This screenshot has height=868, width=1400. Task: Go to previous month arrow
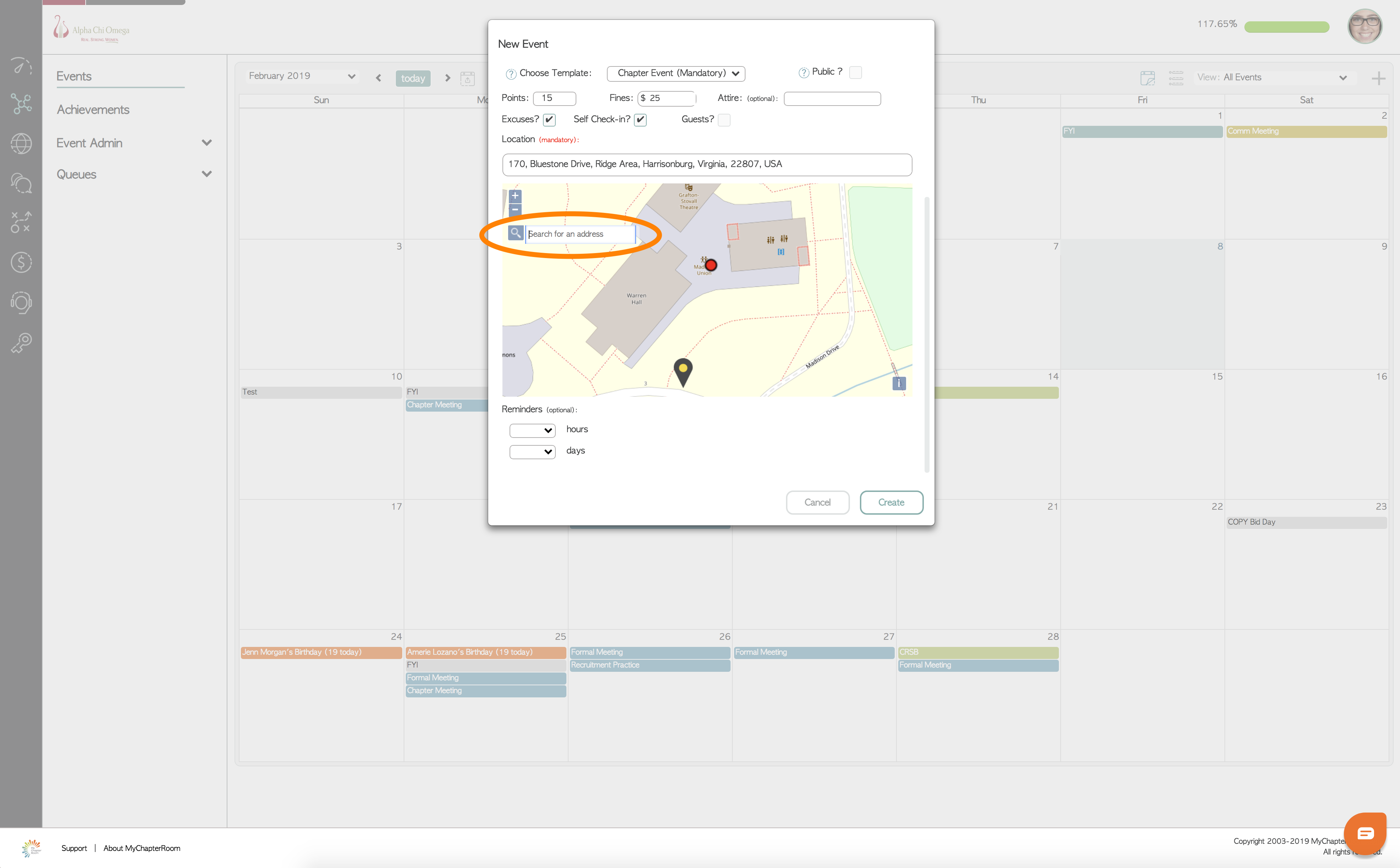pos(378,78)
